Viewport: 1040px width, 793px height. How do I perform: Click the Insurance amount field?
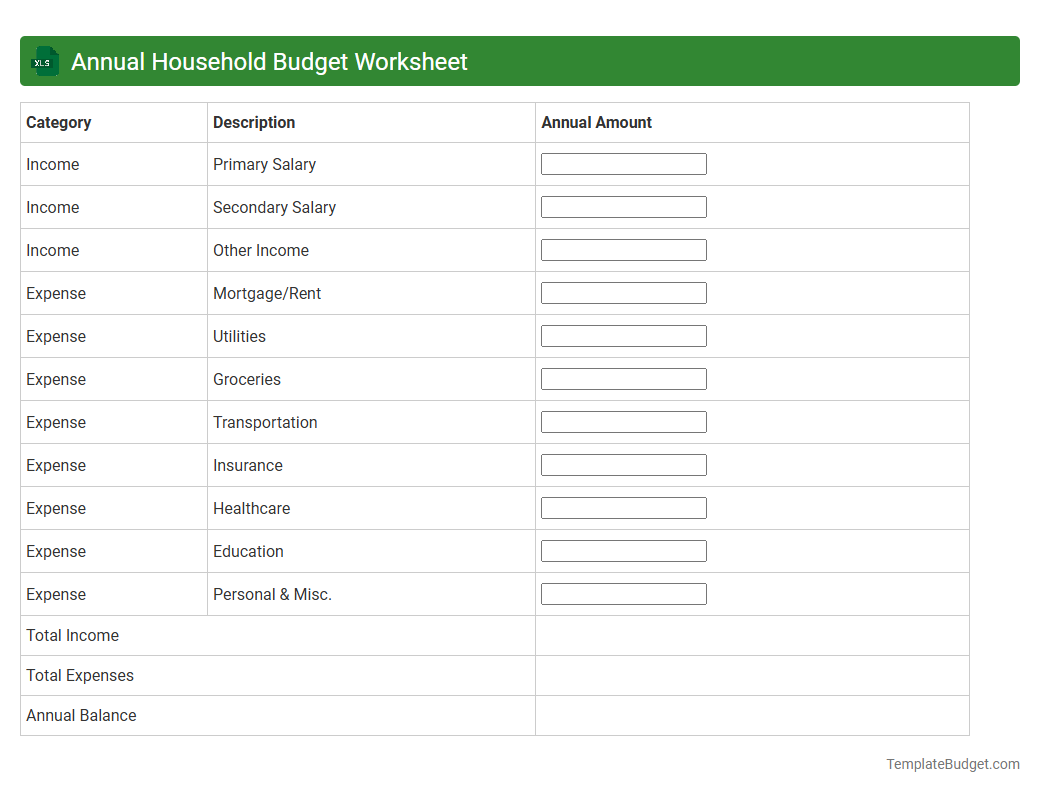coord(623,464)
